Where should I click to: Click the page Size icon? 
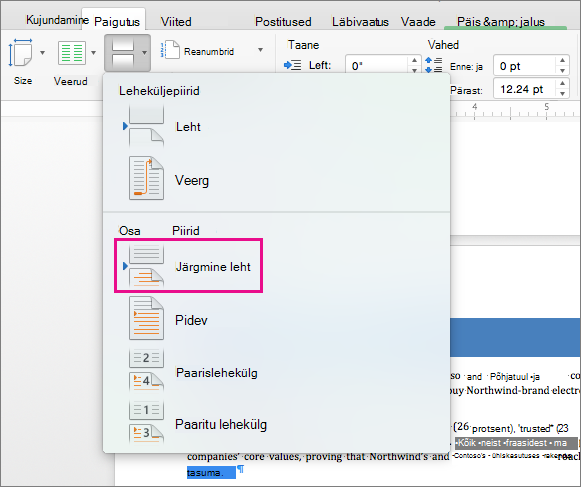point(20,53)
